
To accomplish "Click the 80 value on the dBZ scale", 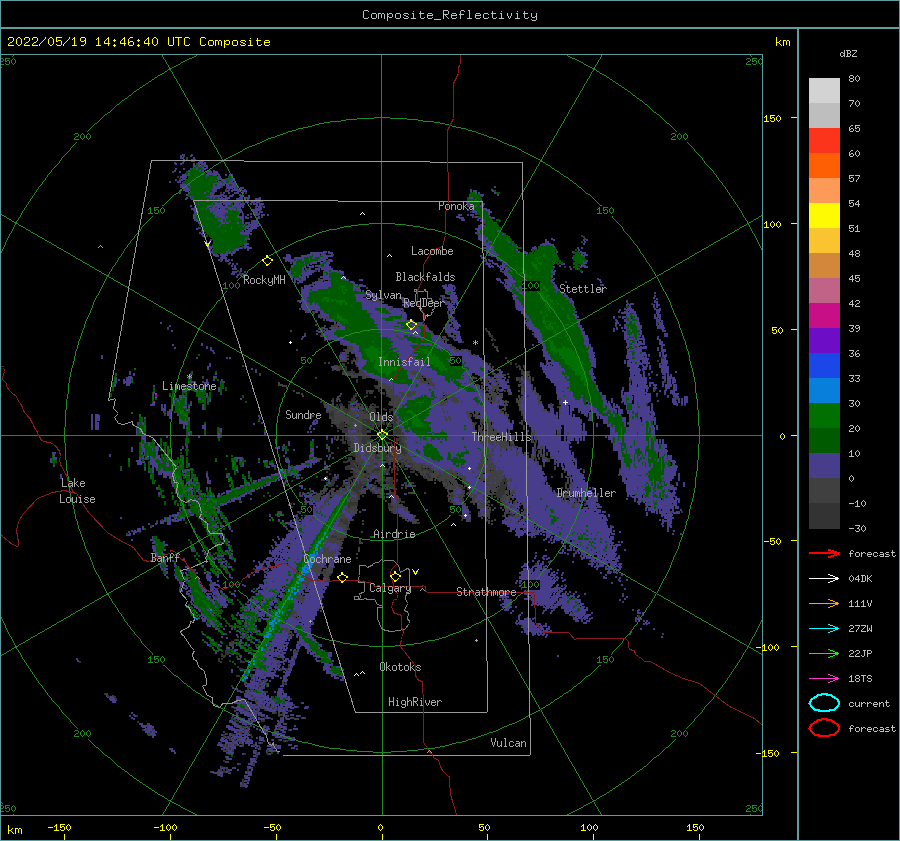I will tap(854, 79).
